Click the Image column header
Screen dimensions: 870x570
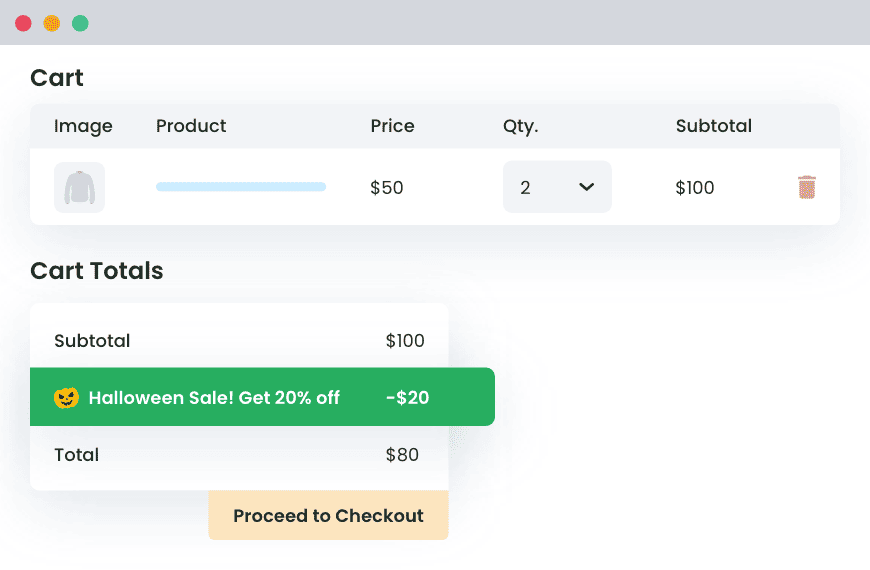coord(83,126)
